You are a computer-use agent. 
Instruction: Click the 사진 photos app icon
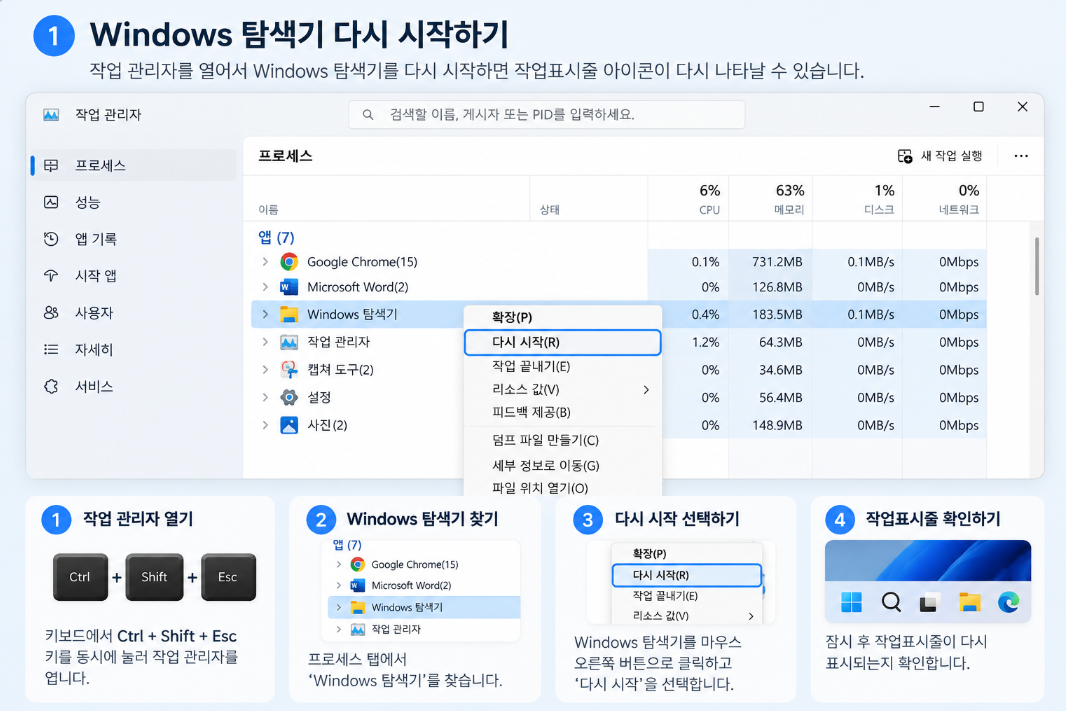[289, 425]
